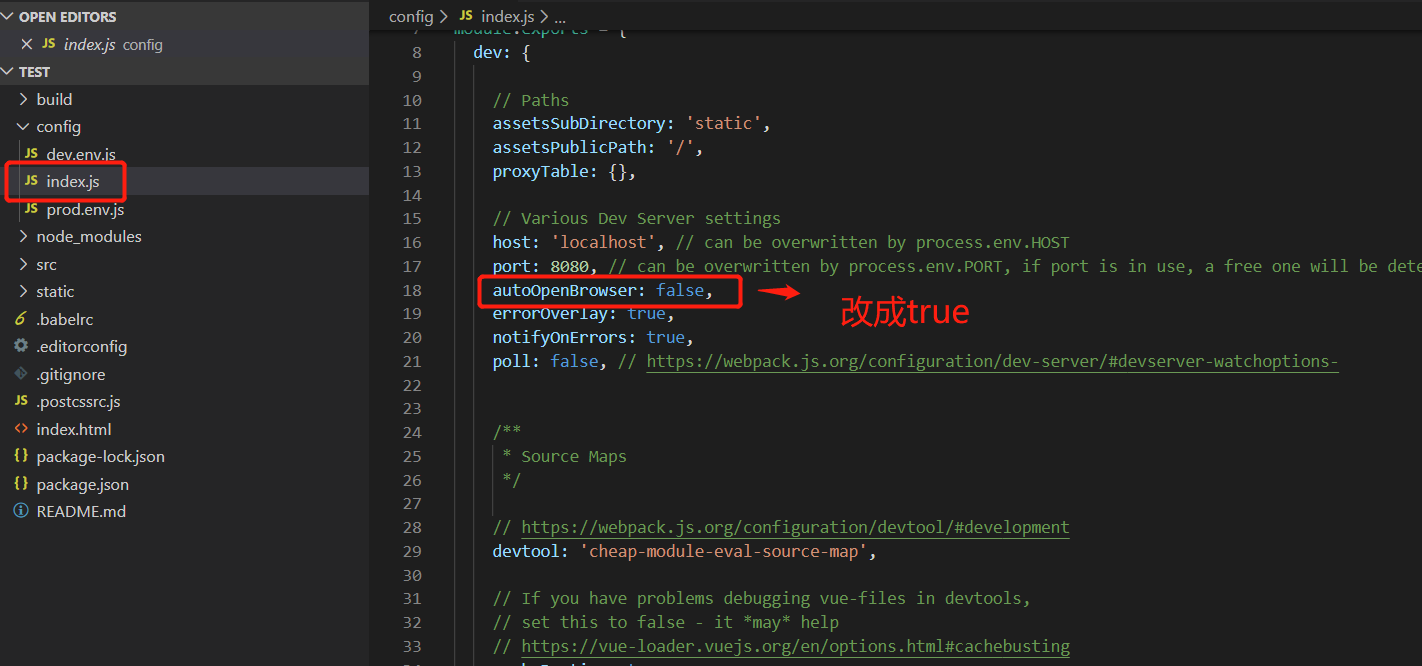Click proxyTable on line 13
The height and width of the screenshot is (666, 1422).
[x=540, y=171]
